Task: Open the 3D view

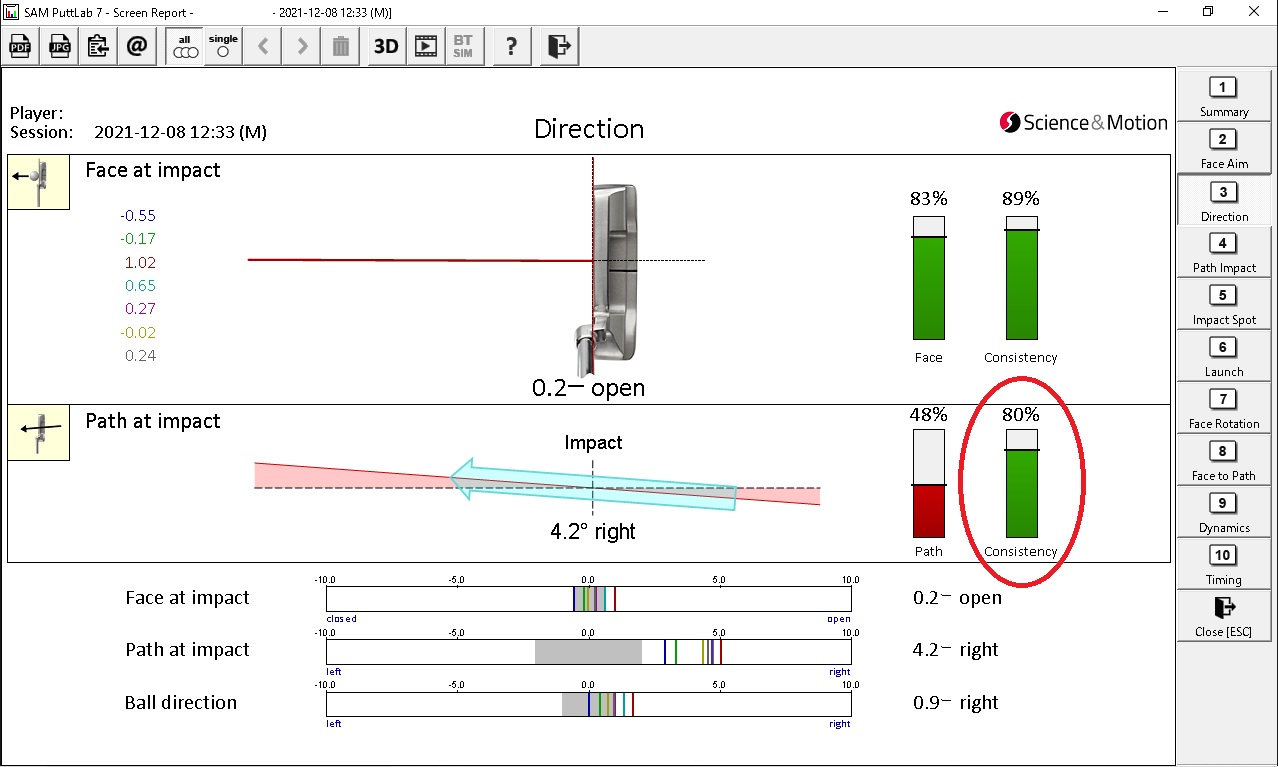Action: click(386, 46)
